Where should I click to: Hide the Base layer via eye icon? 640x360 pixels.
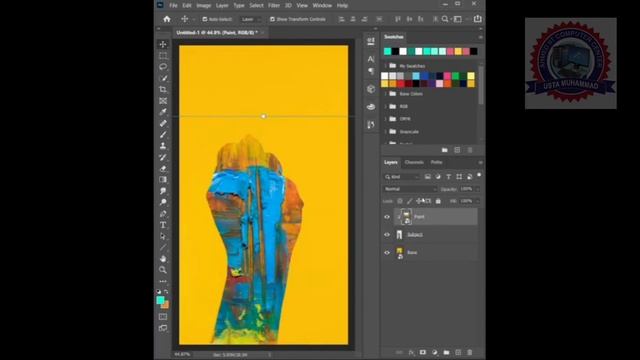pos(387,253)
